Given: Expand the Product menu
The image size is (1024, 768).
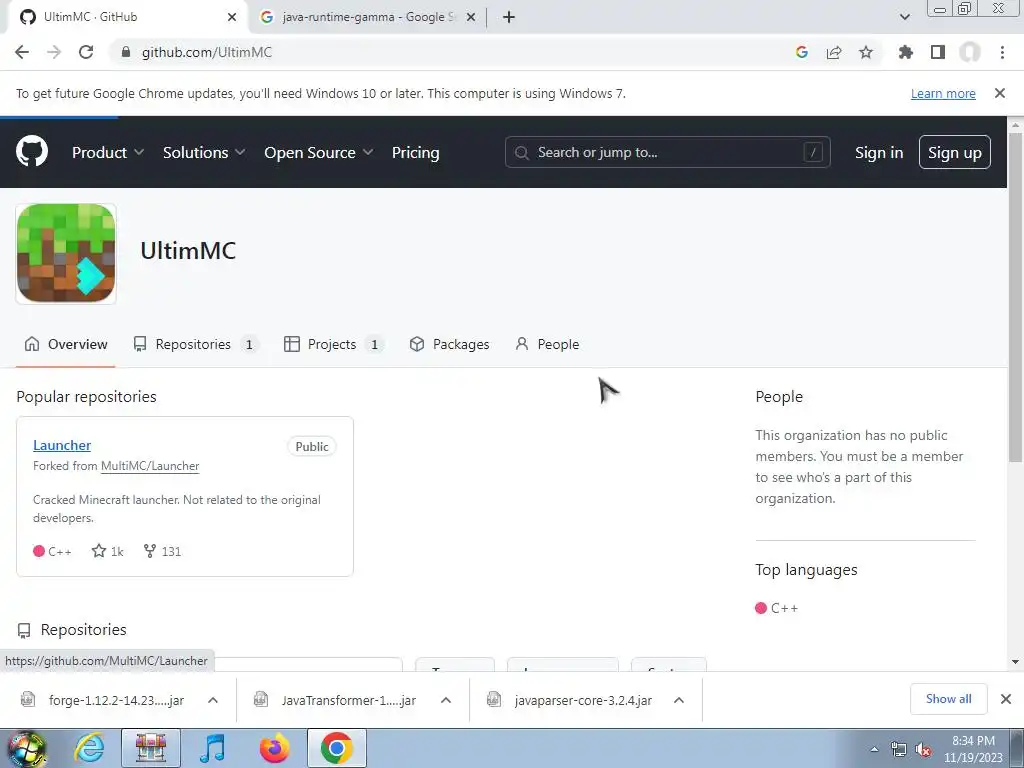Looking at the screenshot, I should click(x=108, y=153).
